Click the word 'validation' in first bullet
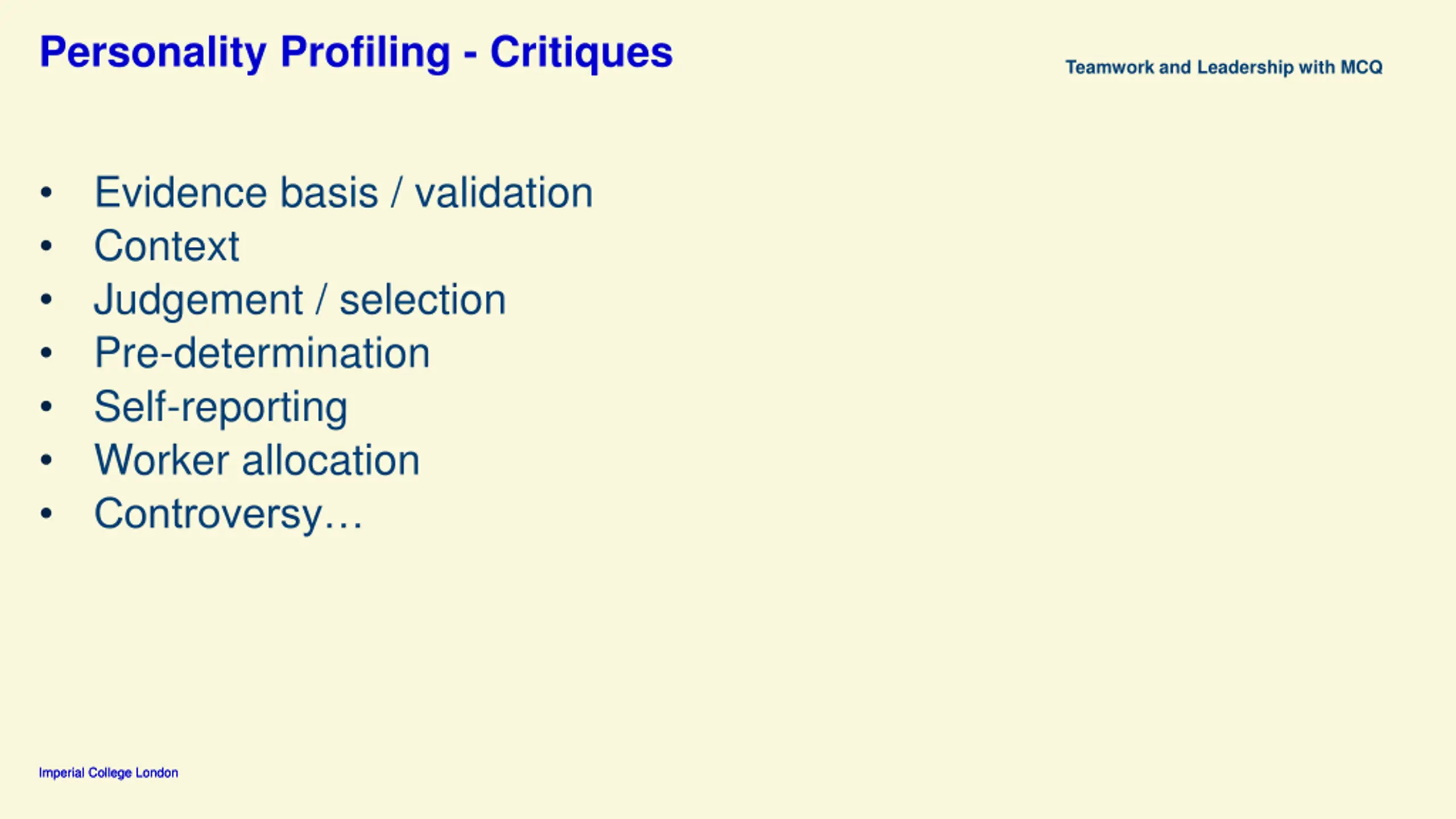Screen dimensions: 1456x819 [x=504, y=192]
